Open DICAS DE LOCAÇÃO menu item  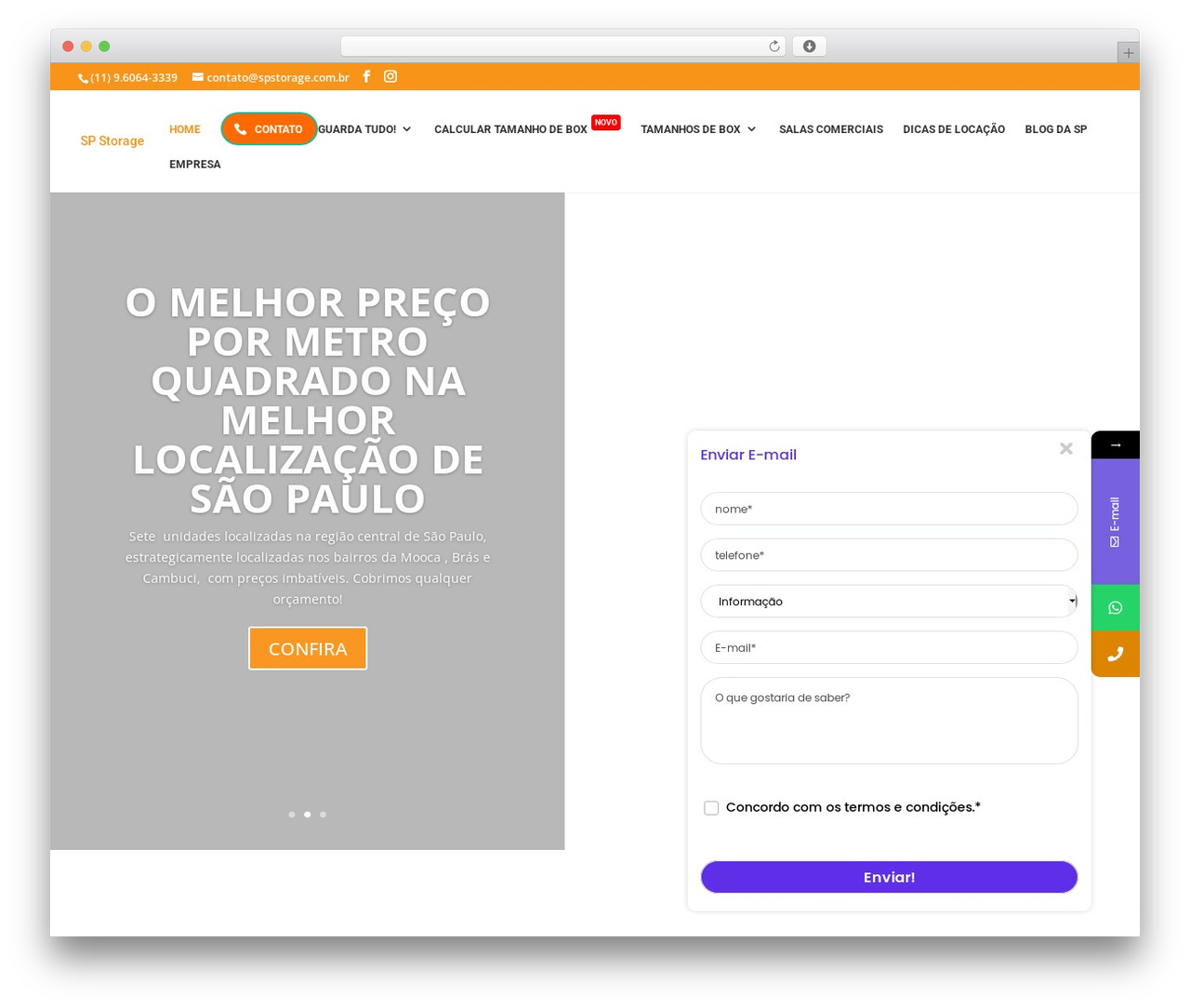pos(954,129)
